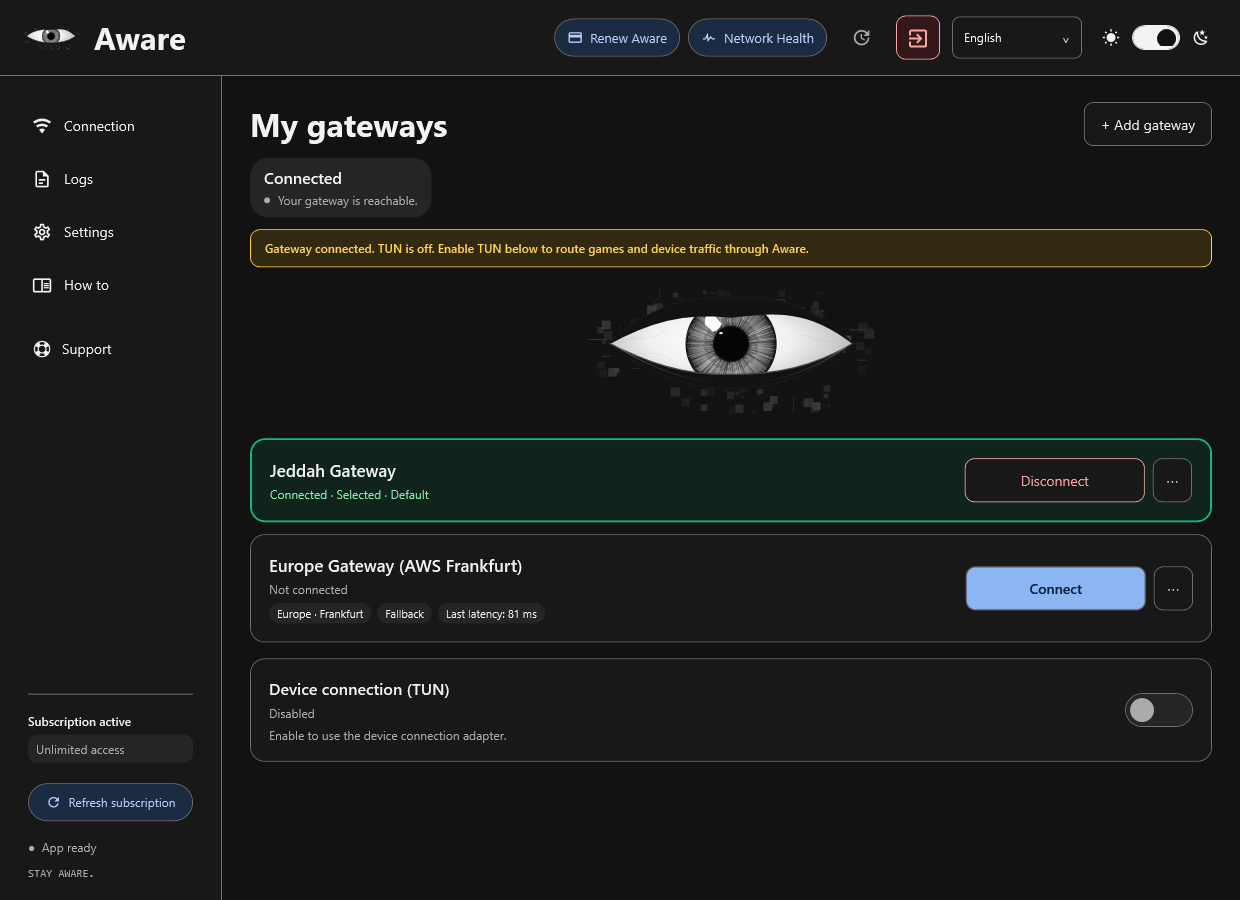Click the lifebuoy icon beside Support
This screenshot has height=900, width=1240.
(x=42, y=349)
